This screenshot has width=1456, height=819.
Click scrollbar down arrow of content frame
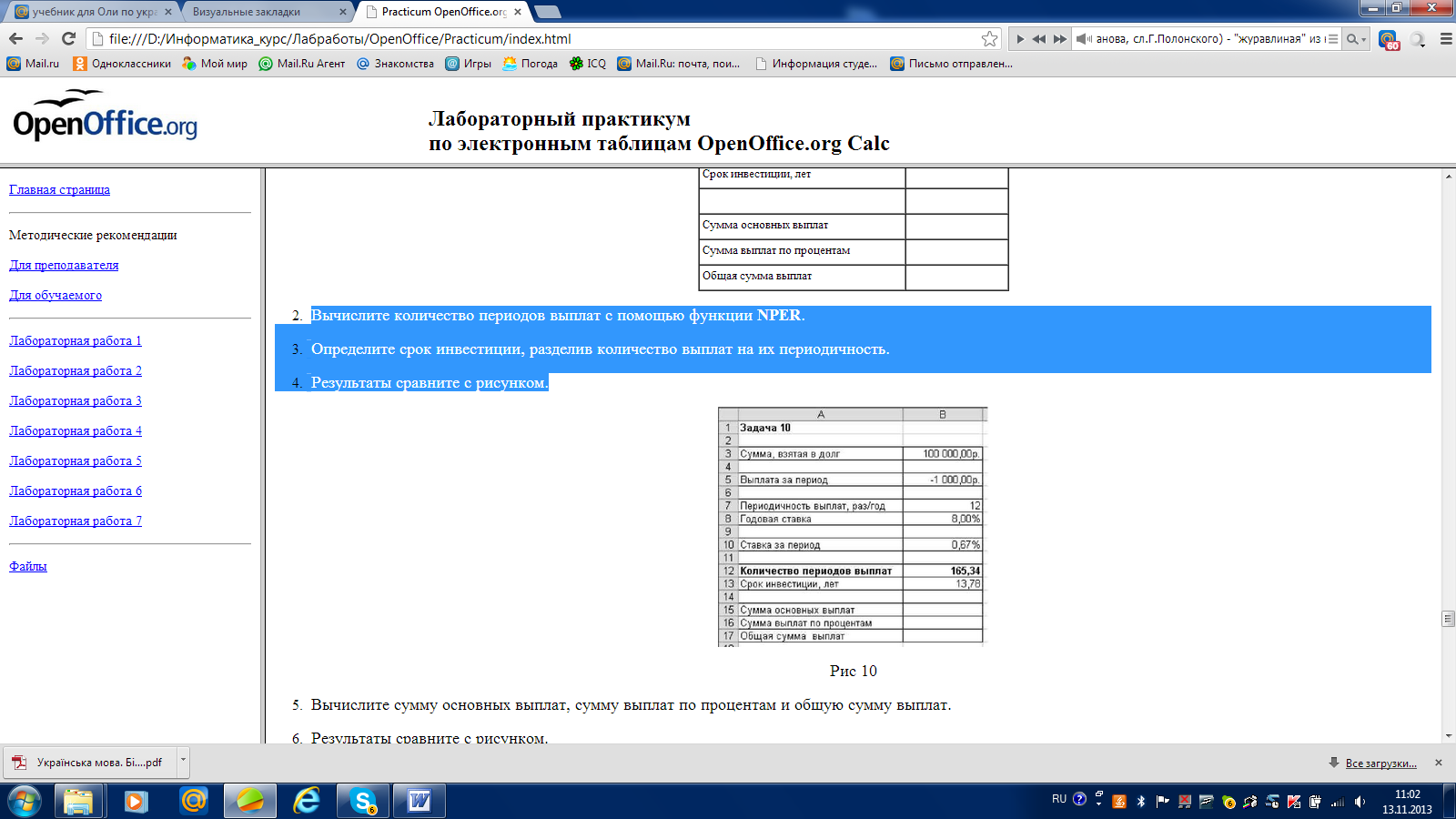[x=1448, y=736]
